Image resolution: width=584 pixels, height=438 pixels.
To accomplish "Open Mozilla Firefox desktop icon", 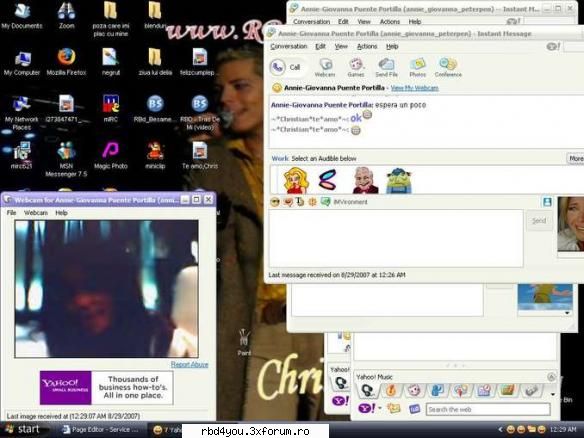I will click(x=66, y=62).
